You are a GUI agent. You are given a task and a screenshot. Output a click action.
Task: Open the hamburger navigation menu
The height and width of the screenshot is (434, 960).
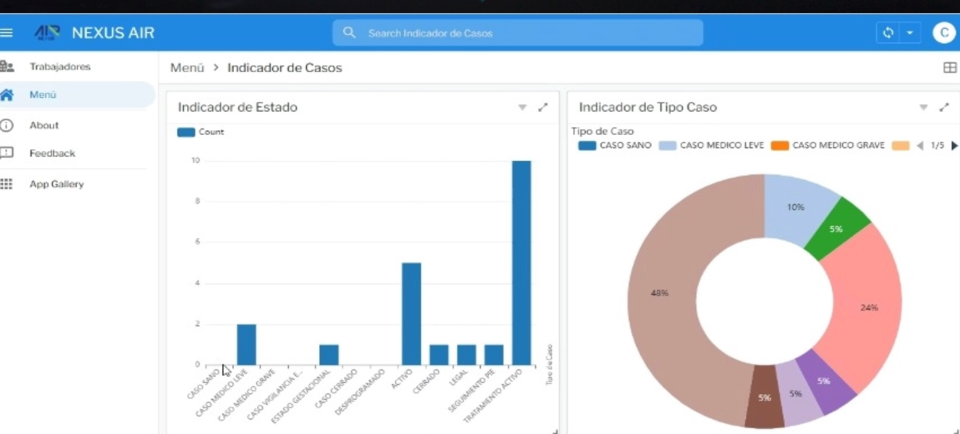coord(6,32)
